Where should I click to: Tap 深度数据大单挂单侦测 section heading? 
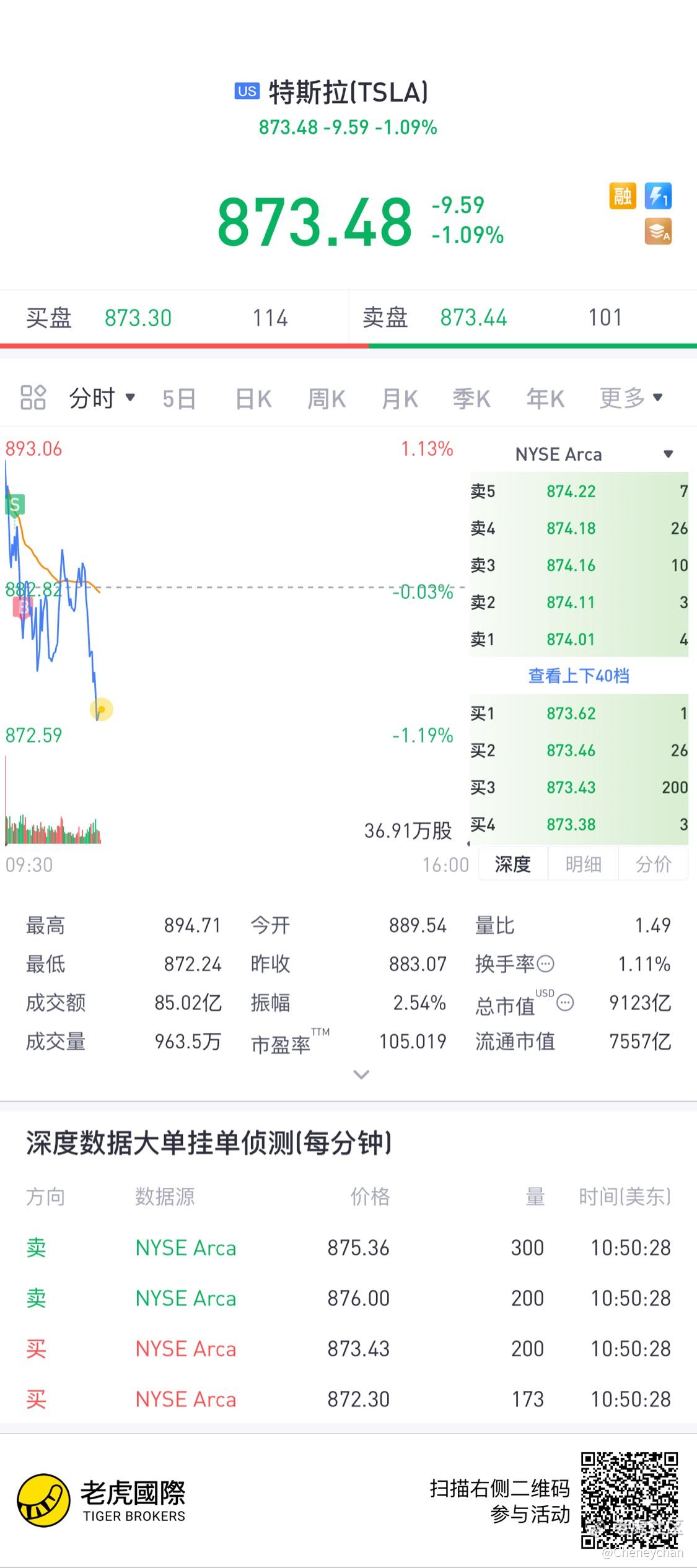(209, 1143)
